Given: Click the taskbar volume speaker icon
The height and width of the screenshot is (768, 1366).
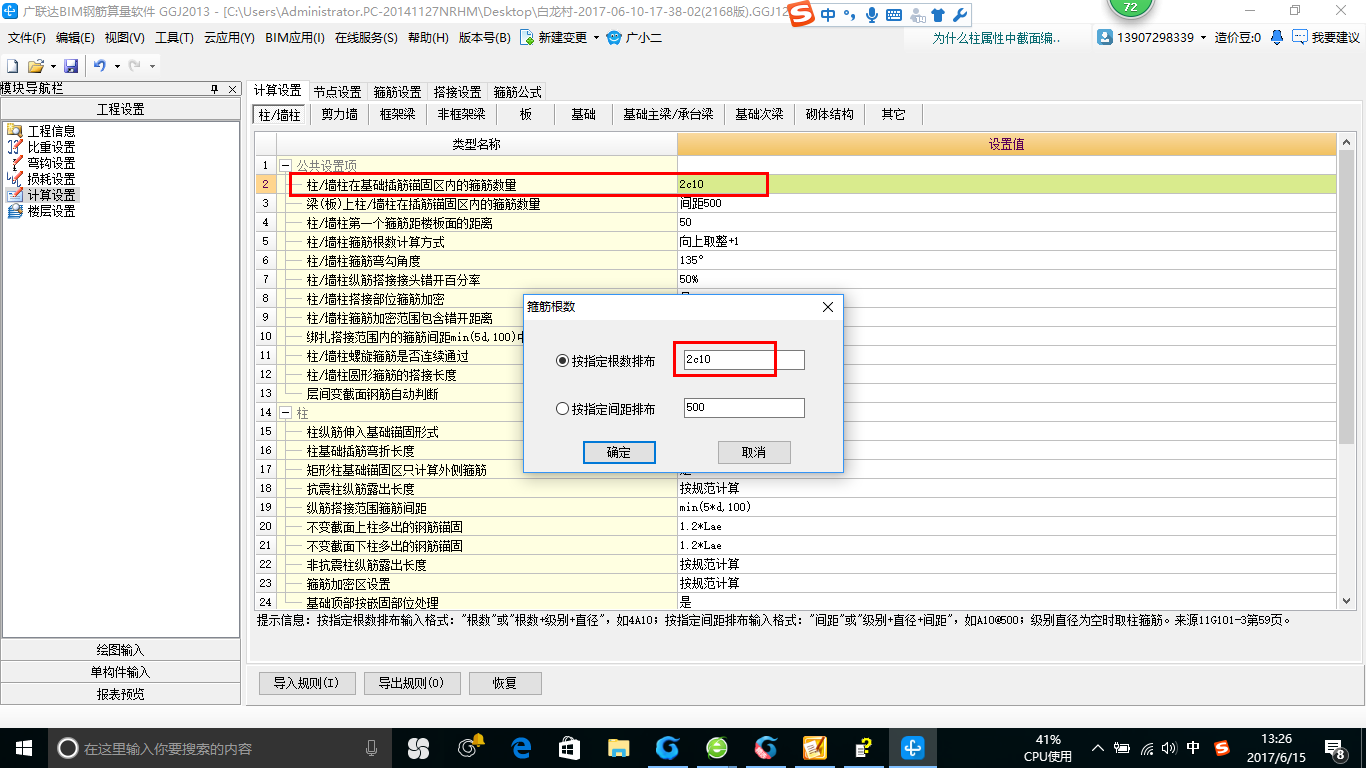Looking at the screenshot, I should click(x=1170, y=748).
